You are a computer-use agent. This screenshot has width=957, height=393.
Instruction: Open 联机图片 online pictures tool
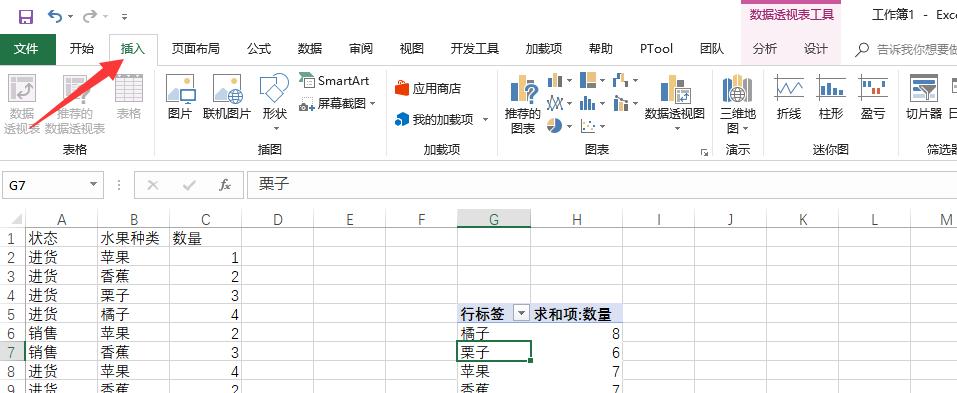(227, 98)
